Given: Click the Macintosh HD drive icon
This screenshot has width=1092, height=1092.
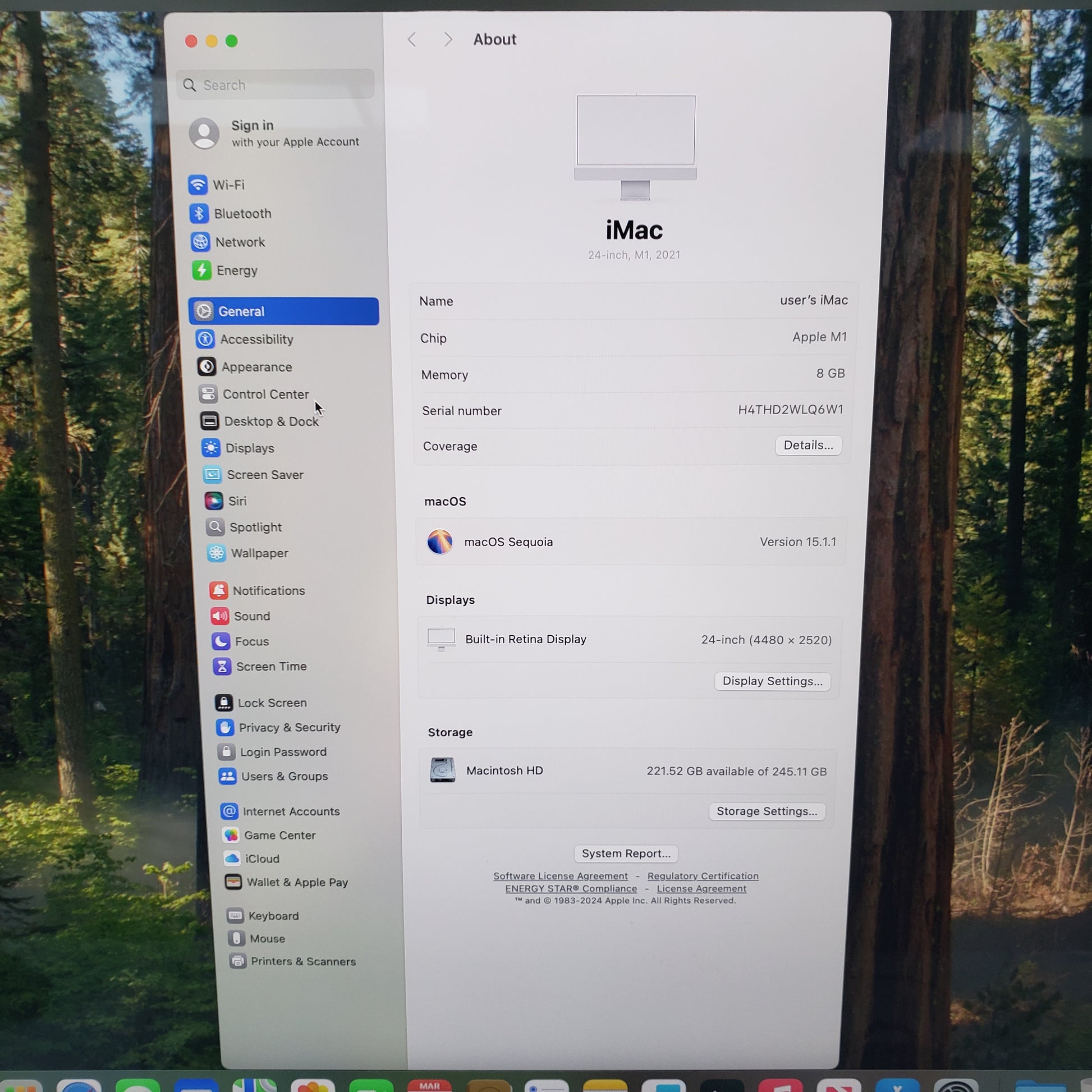Looking at the screenshot, I should click(443, 770).
